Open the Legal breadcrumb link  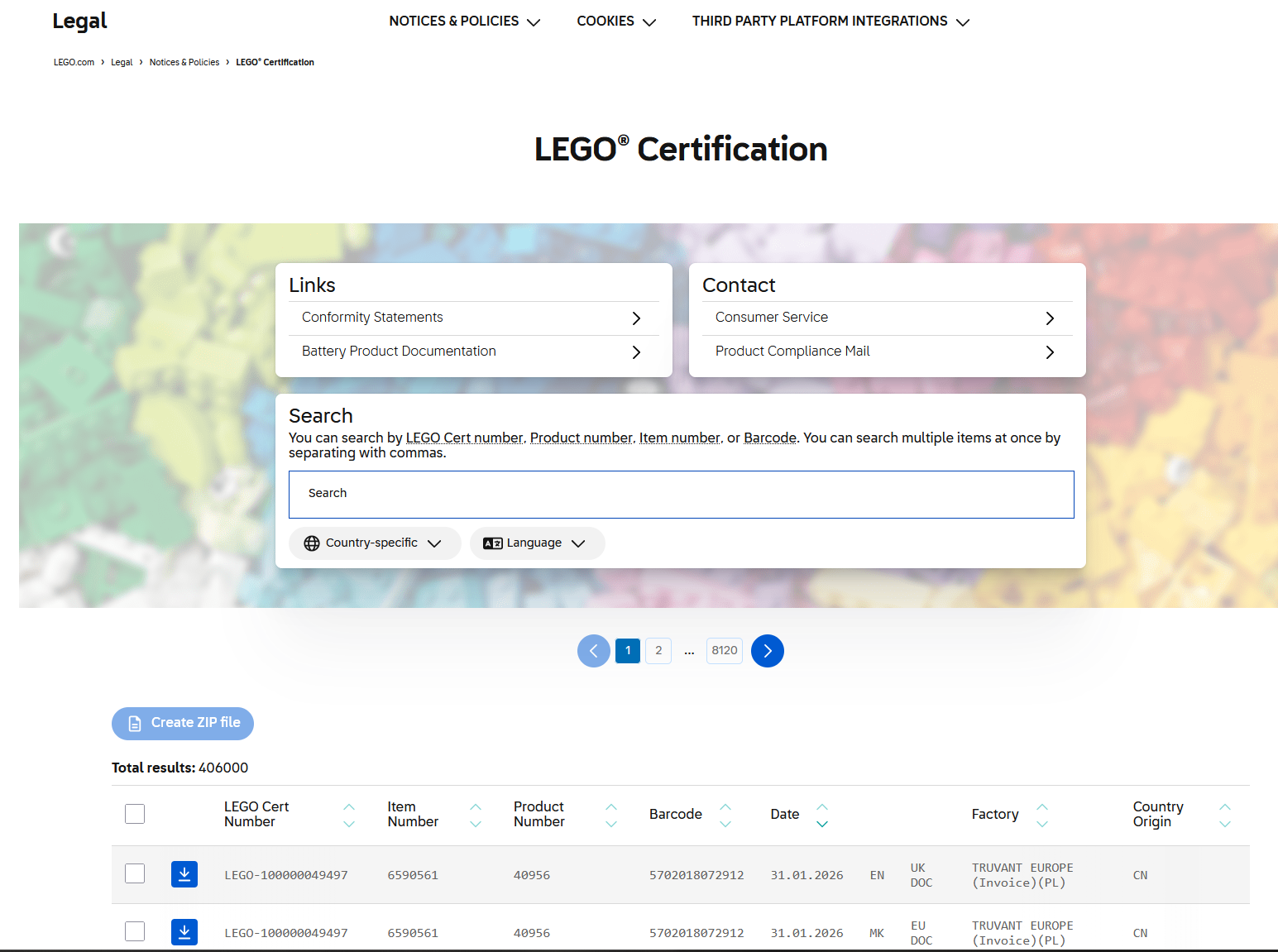(x=122, y=62)
